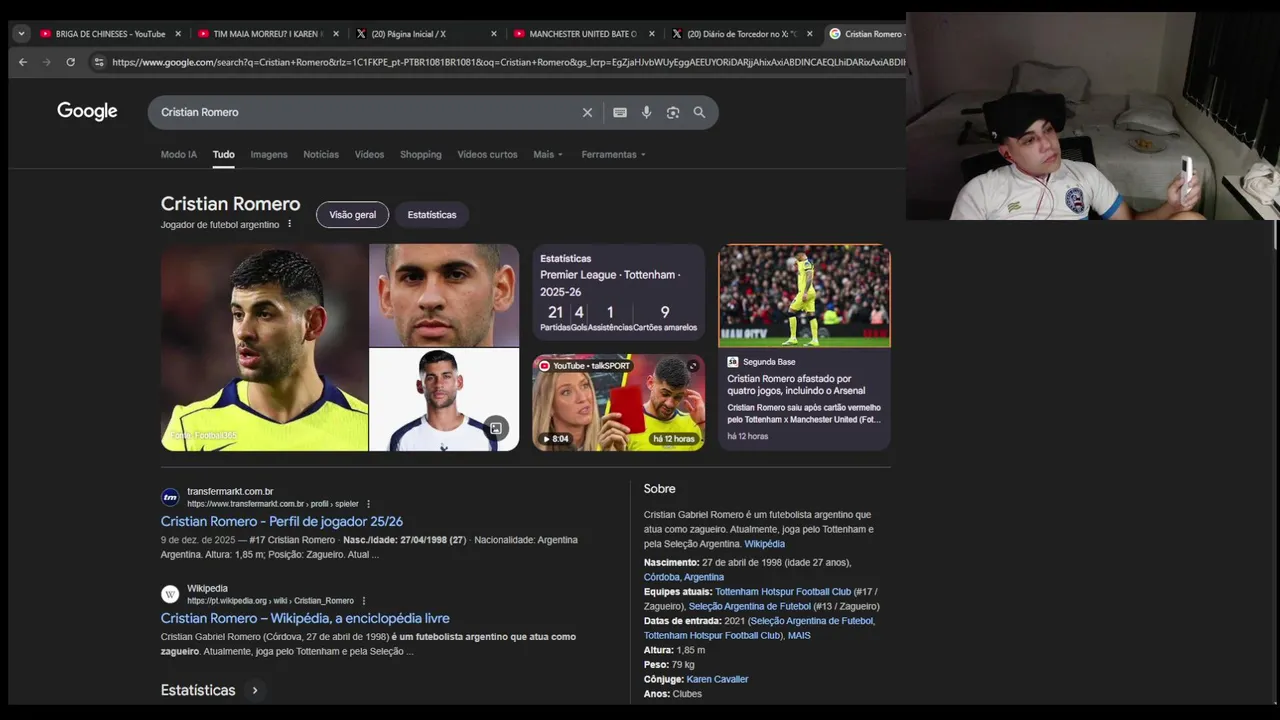Open options menu for transfermarkt result
Image resolution: width=1280 pixels, height=720 pixels.
[368, 504]
